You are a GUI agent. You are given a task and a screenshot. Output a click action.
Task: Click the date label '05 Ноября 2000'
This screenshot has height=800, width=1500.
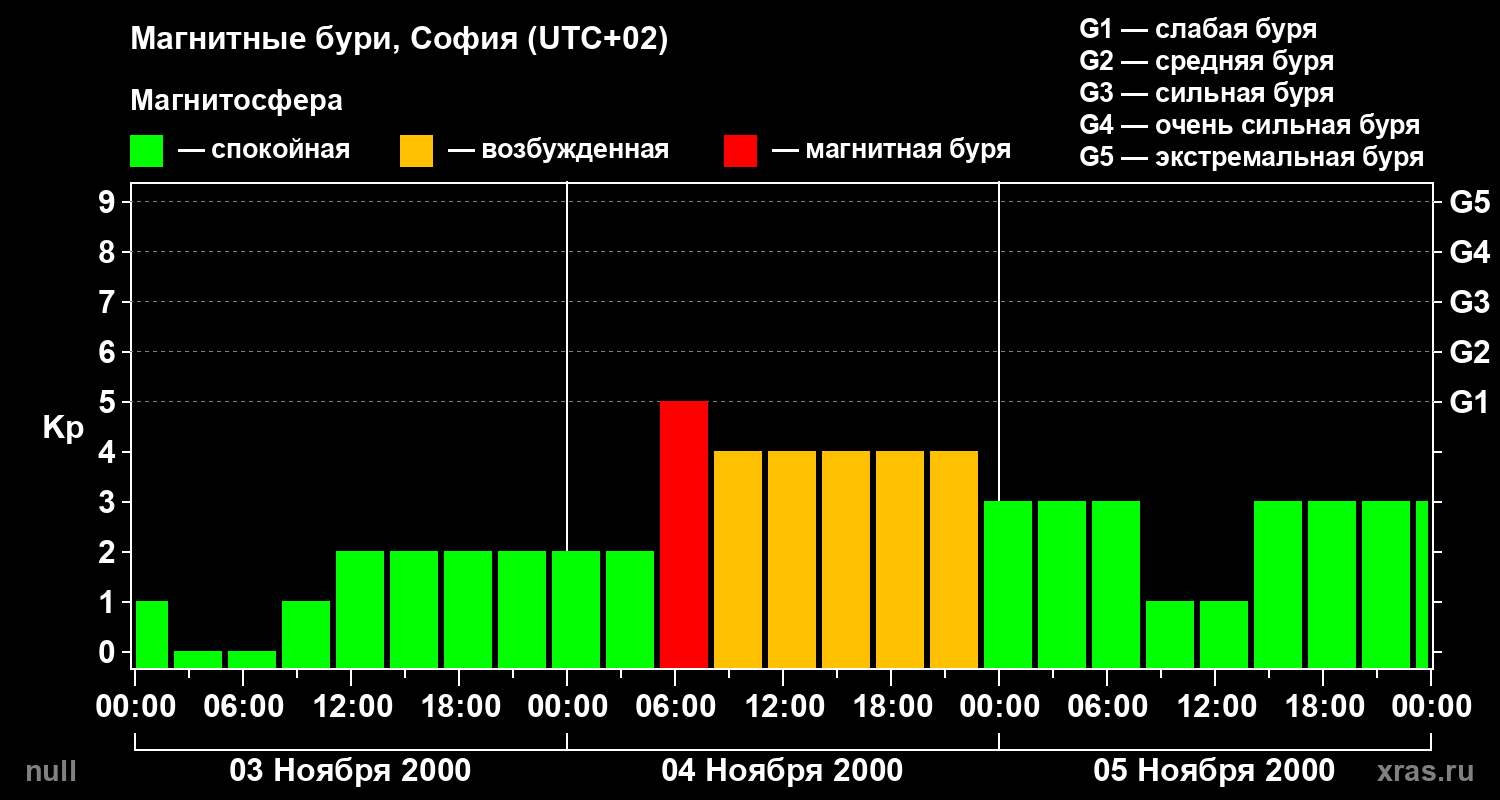1214,771
